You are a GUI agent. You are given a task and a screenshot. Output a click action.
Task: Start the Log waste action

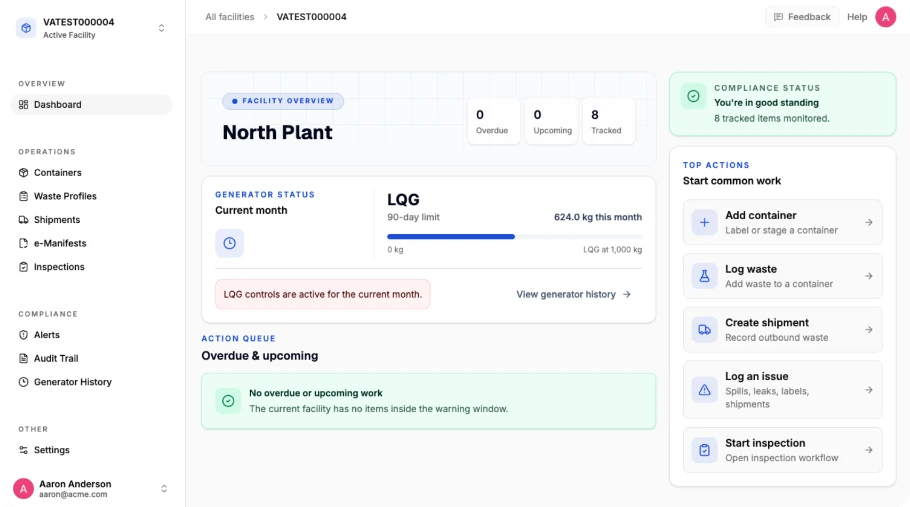coord(782,276)
